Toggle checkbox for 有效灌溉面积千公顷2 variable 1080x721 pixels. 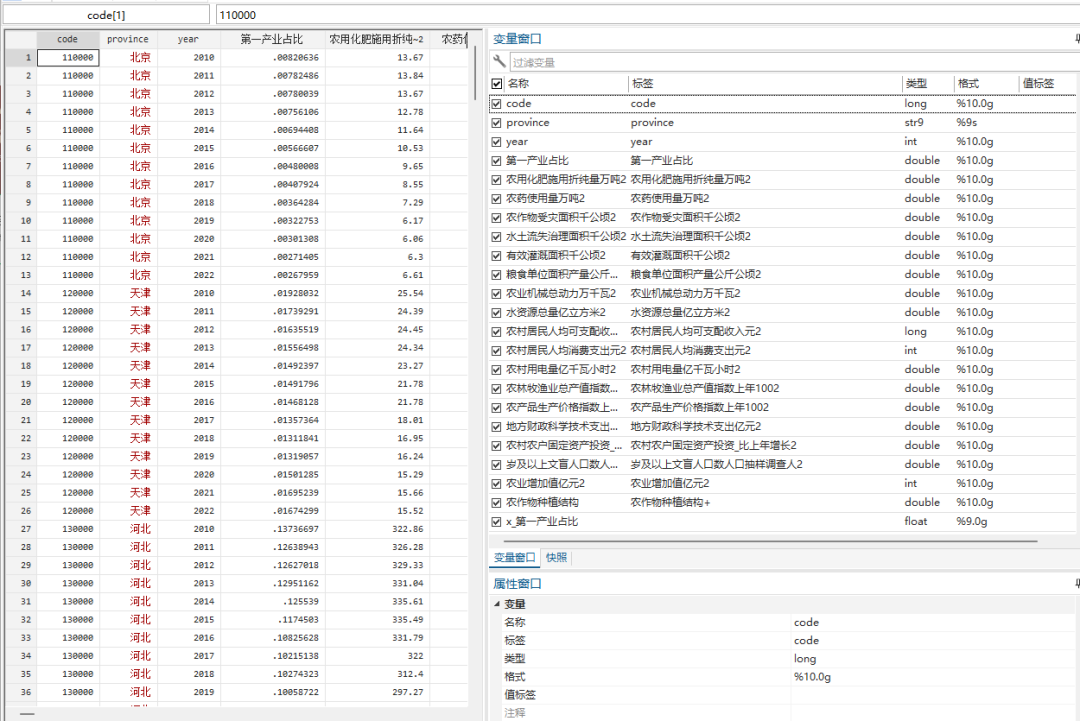[497, 255]
